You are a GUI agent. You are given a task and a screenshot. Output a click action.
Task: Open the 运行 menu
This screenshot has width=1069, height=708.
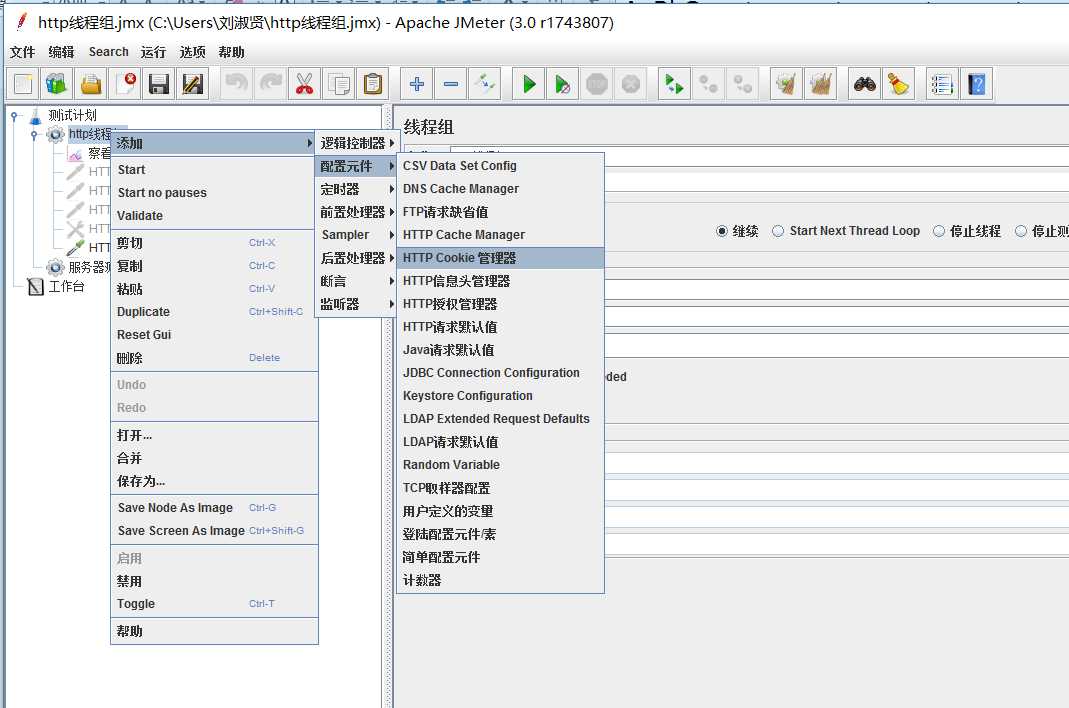[x=153, y=53]
